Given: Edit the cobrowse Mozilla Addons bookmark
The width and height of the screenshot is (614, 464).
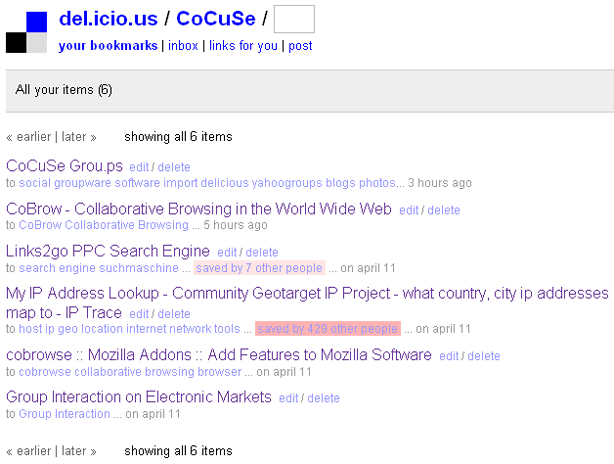Looking at the screenshot, I should [x=449, y=356].
